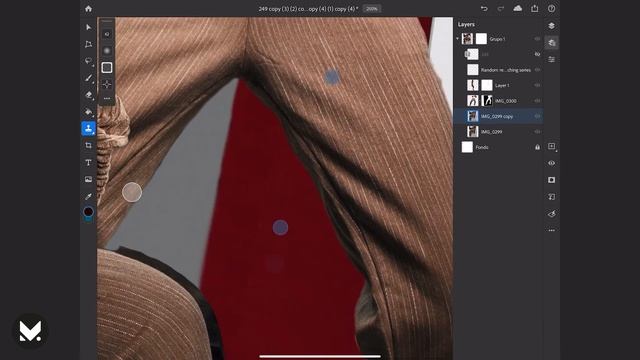Screen dimensions: 640x360
Task: Switch to detailed layer view
Action: (x=551, y=42)
